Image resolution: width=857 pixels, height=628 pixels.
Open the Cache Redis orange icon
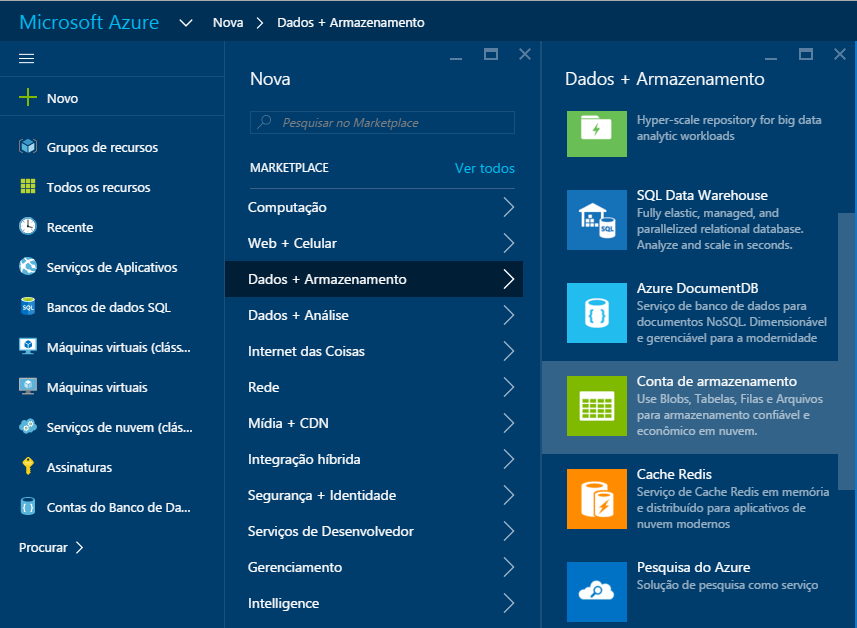click(x=596, y=499)
